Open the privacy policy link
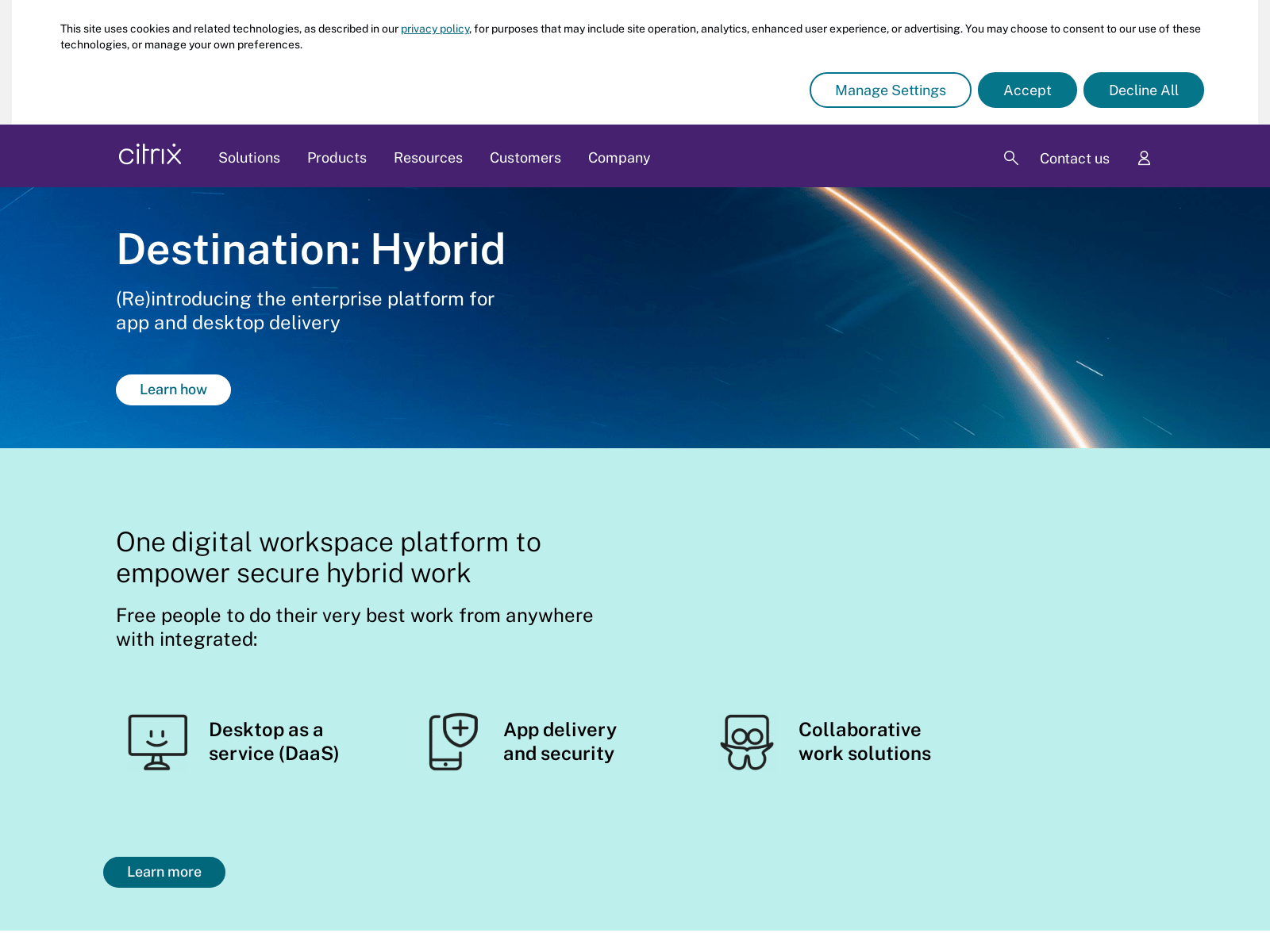The image size is (1270, 952). [435, 29]
